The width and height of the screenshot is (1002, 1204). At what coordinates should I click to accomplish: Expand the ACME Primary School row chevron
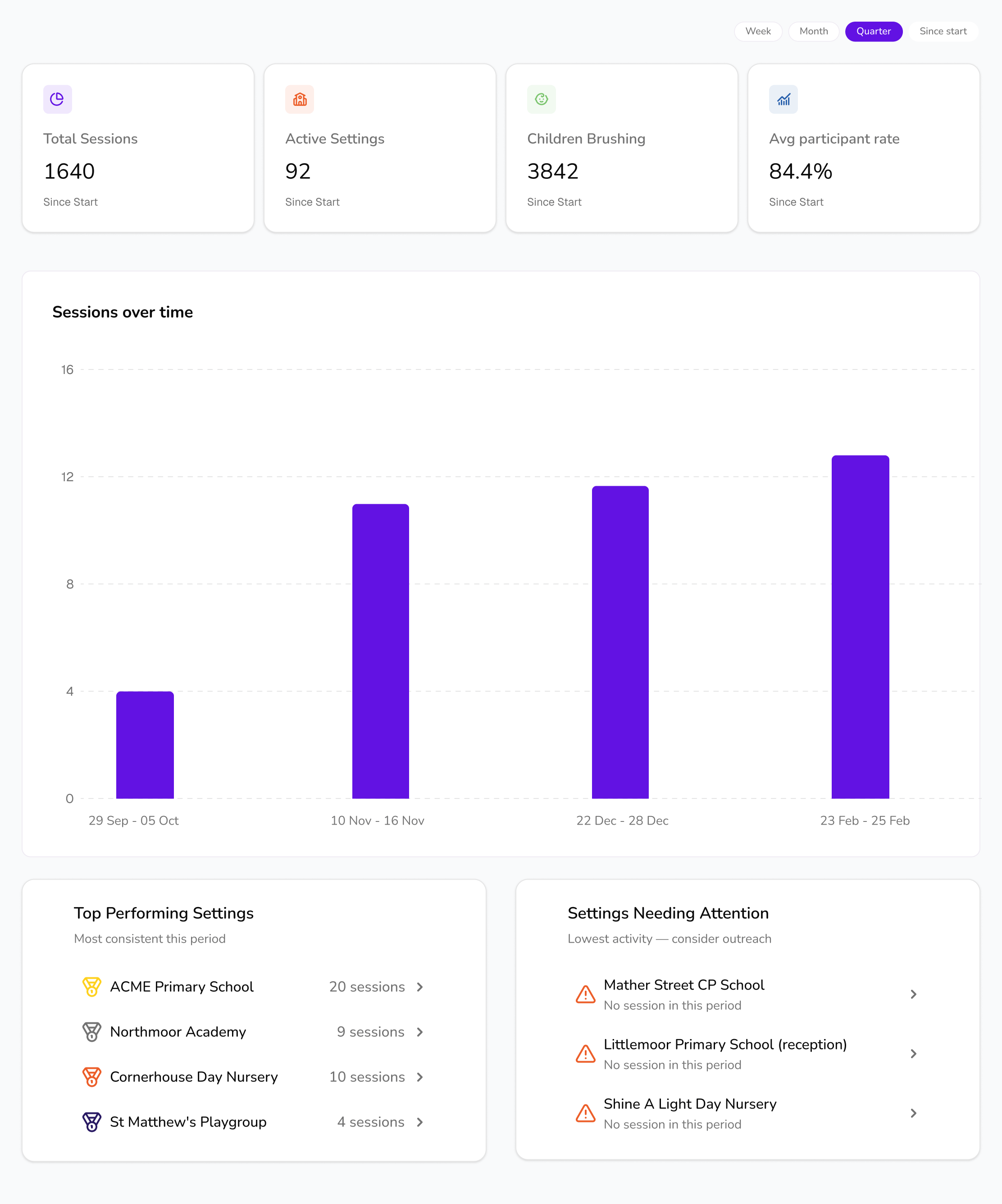(x=419, y=987)
